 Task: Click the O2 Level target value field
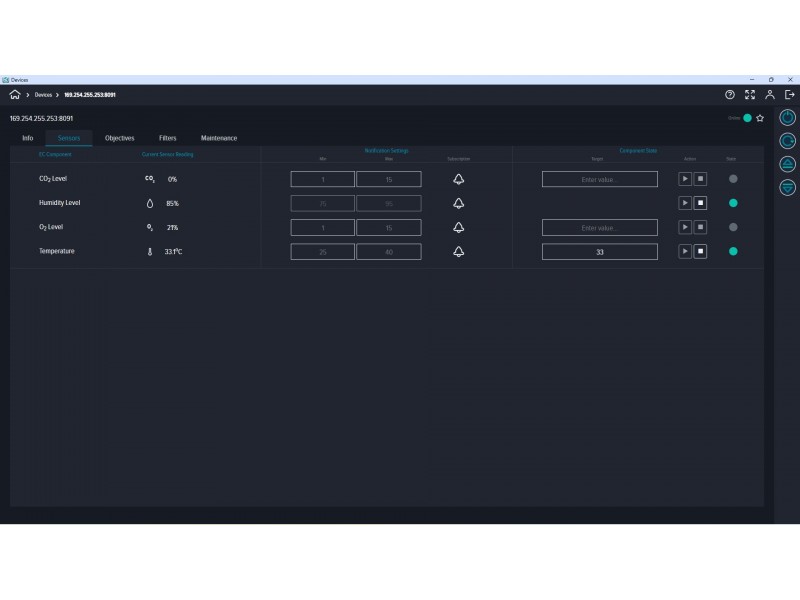(599, 228)
